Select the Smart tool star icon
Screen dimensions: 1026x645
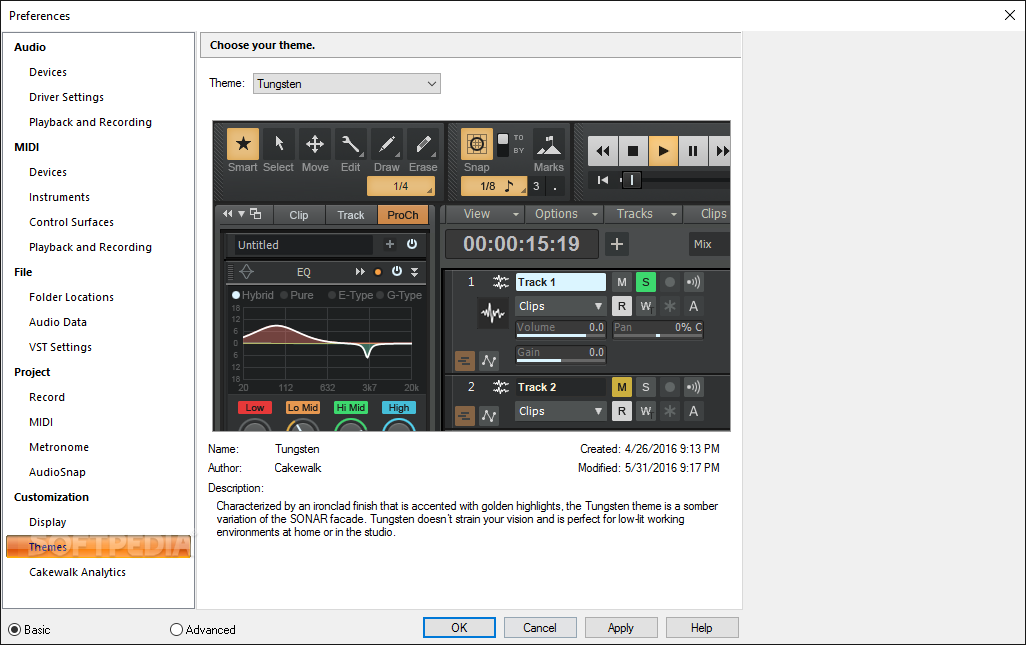[243, 144]
